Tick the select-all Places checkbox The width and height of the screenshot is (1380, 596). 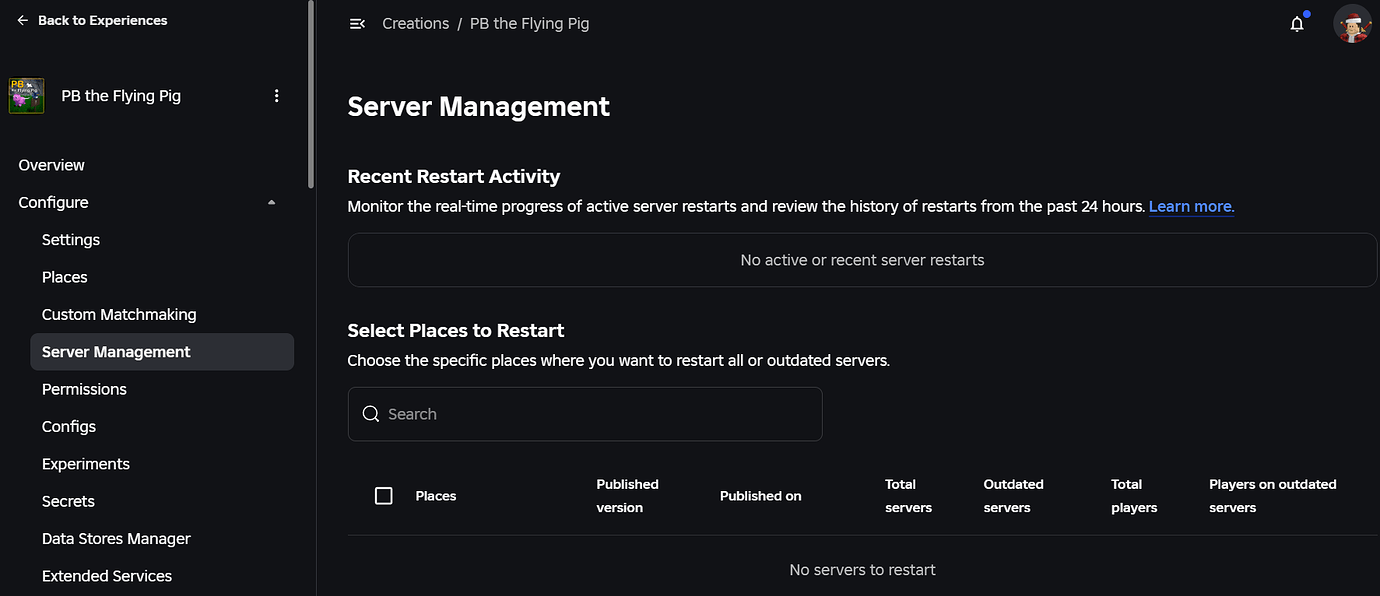coord(384,496)
